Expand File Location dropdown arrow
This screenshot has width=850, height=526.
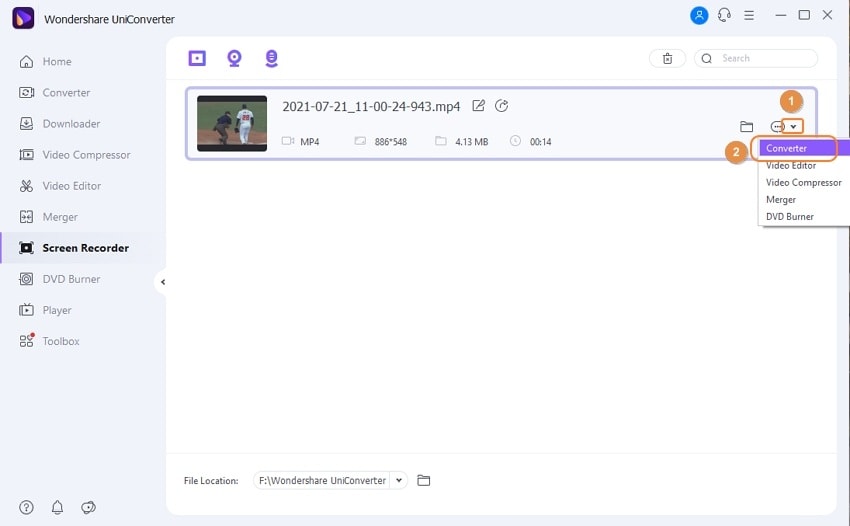[399, 480]
